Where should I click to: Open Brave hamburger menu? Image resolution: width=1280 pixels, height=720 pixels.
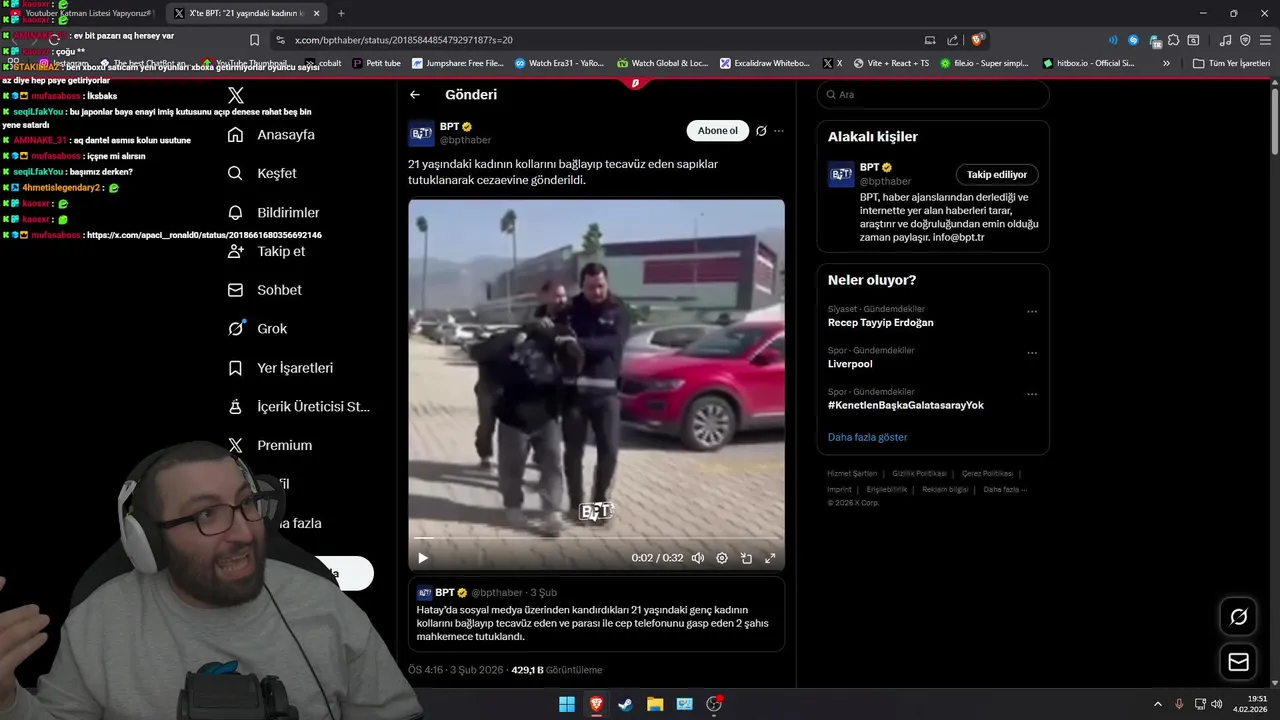tap(1267, 40)
